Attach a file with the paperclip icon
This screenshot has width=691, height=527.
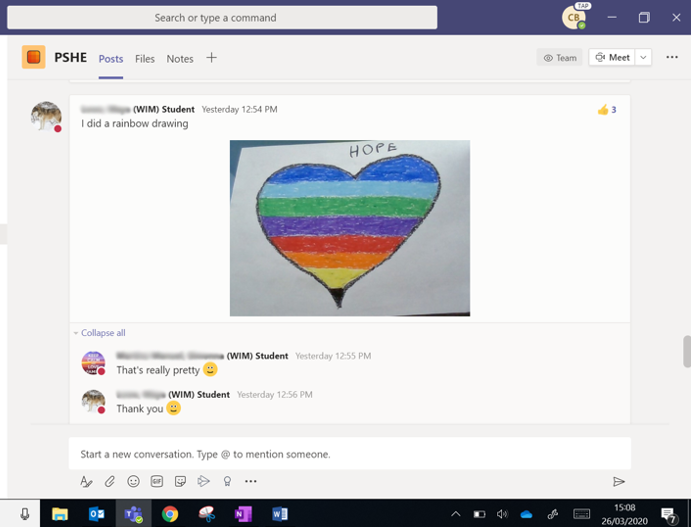click(110, 482)
